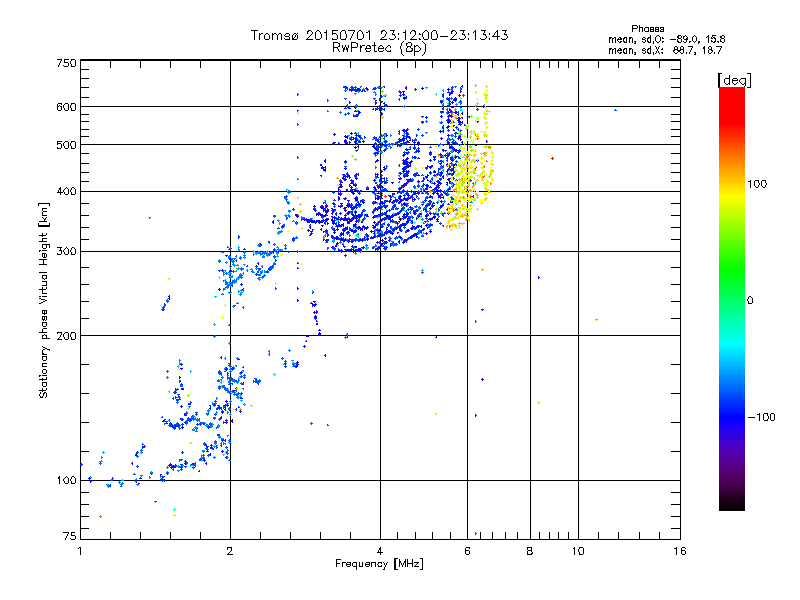The width and height of the screenshot is (800, 600).
Task: Click the colorbar tick label '100'
Action: click(757, 184)
